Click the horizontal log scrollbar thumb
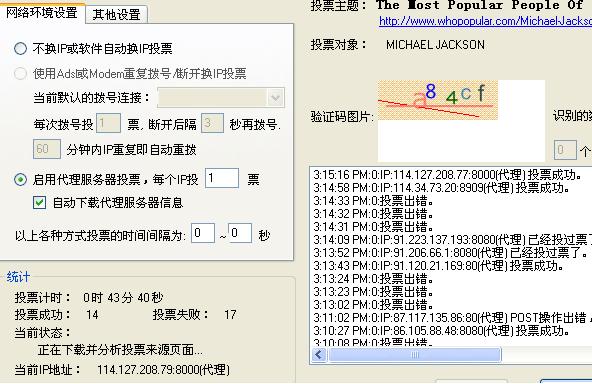Screen dimensions: 592x384 [415, 355]
